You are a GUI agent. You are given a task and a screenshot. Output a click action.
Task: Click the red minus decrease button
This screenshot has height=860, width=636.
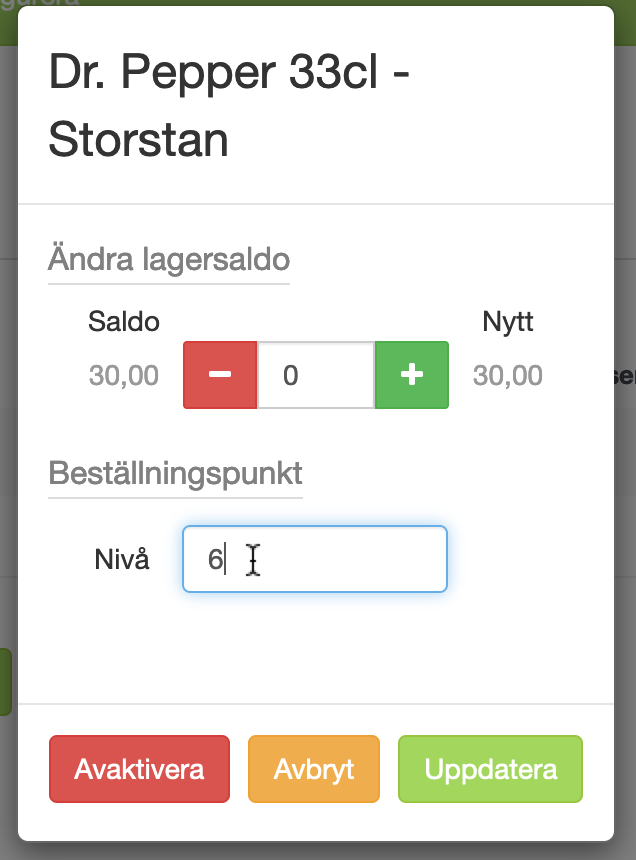(x=220, y=375)
